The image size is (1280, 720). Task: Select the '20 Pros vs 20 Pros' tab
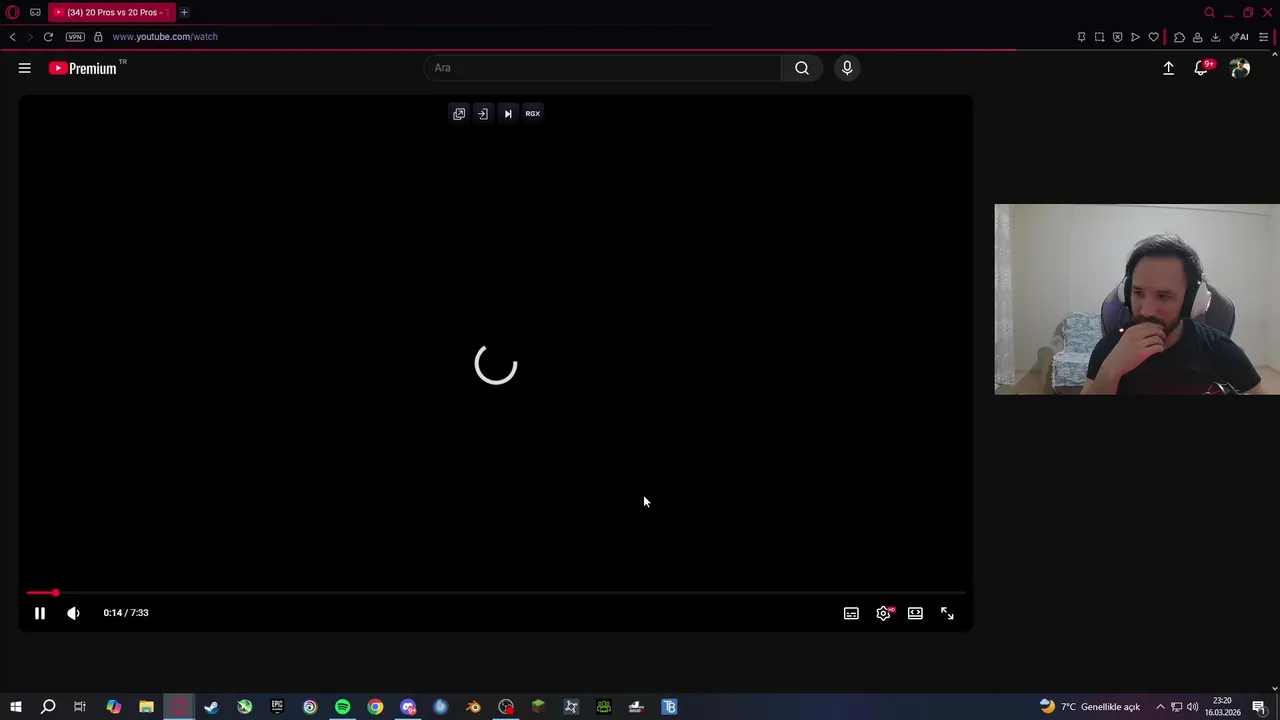pos(111,12)
